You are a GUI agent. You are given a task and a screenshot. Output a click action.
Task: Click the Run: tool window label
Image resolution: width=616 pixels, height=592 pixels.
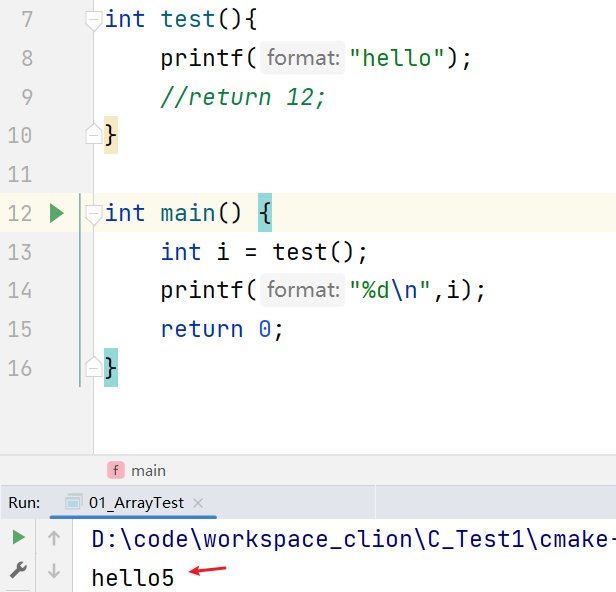(24, 502)
